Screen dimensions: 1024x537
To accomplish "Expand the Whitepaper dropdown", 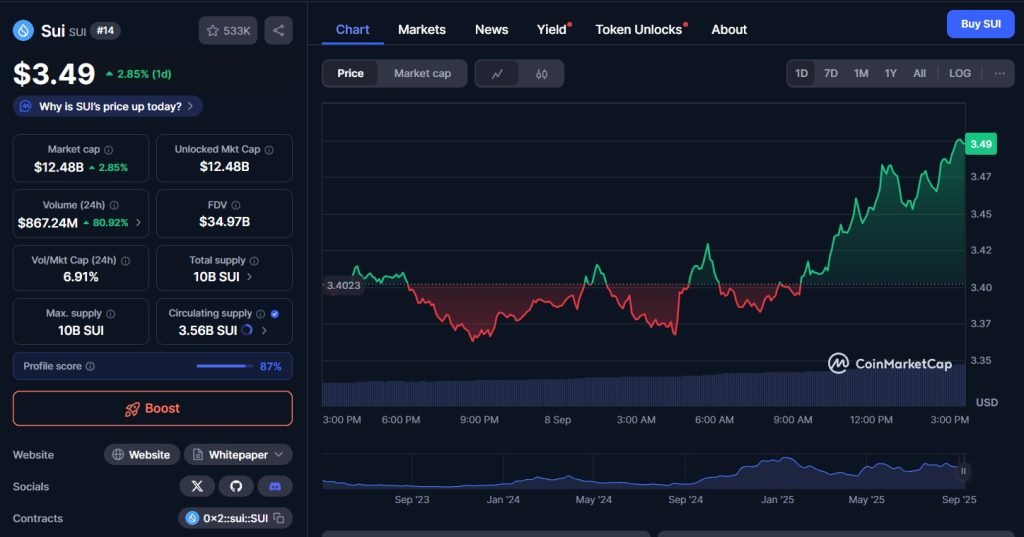I will [x=278, y=455].
